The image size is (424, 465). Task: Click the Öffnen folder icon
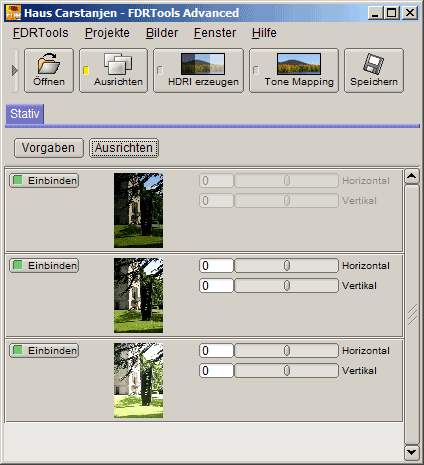49,63
